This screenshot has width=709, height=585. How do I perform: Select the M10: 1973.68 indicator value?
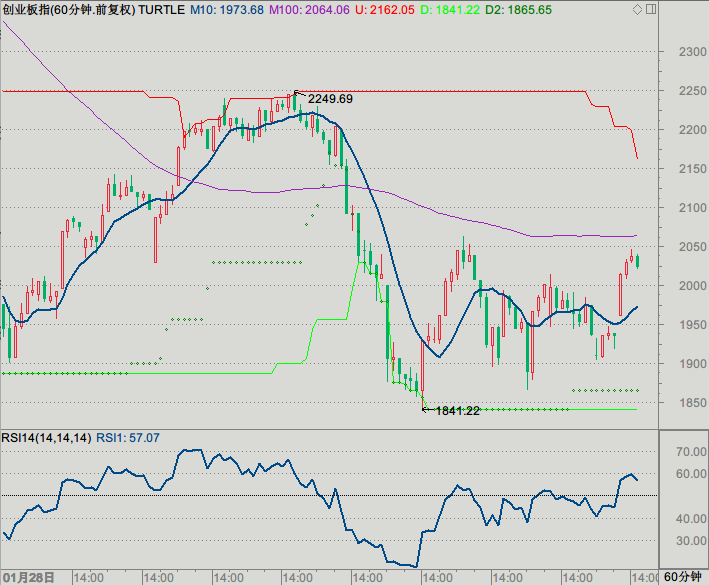[227, 9]
